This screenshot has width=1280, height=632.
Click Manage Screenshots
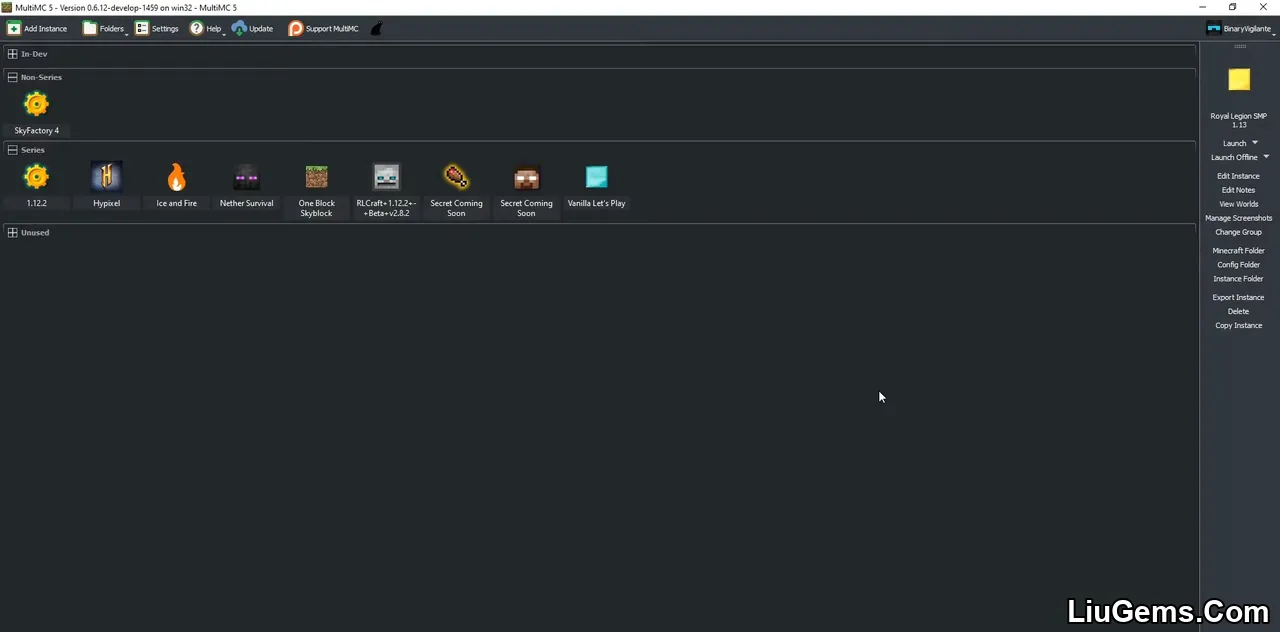click(x=1238, y=218)
